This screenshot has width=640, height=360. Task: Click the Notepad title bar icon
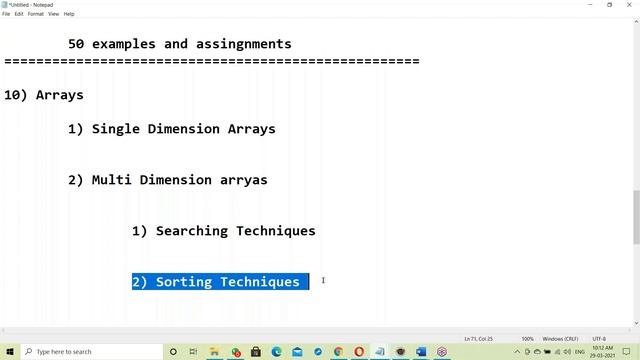(4, 5)
